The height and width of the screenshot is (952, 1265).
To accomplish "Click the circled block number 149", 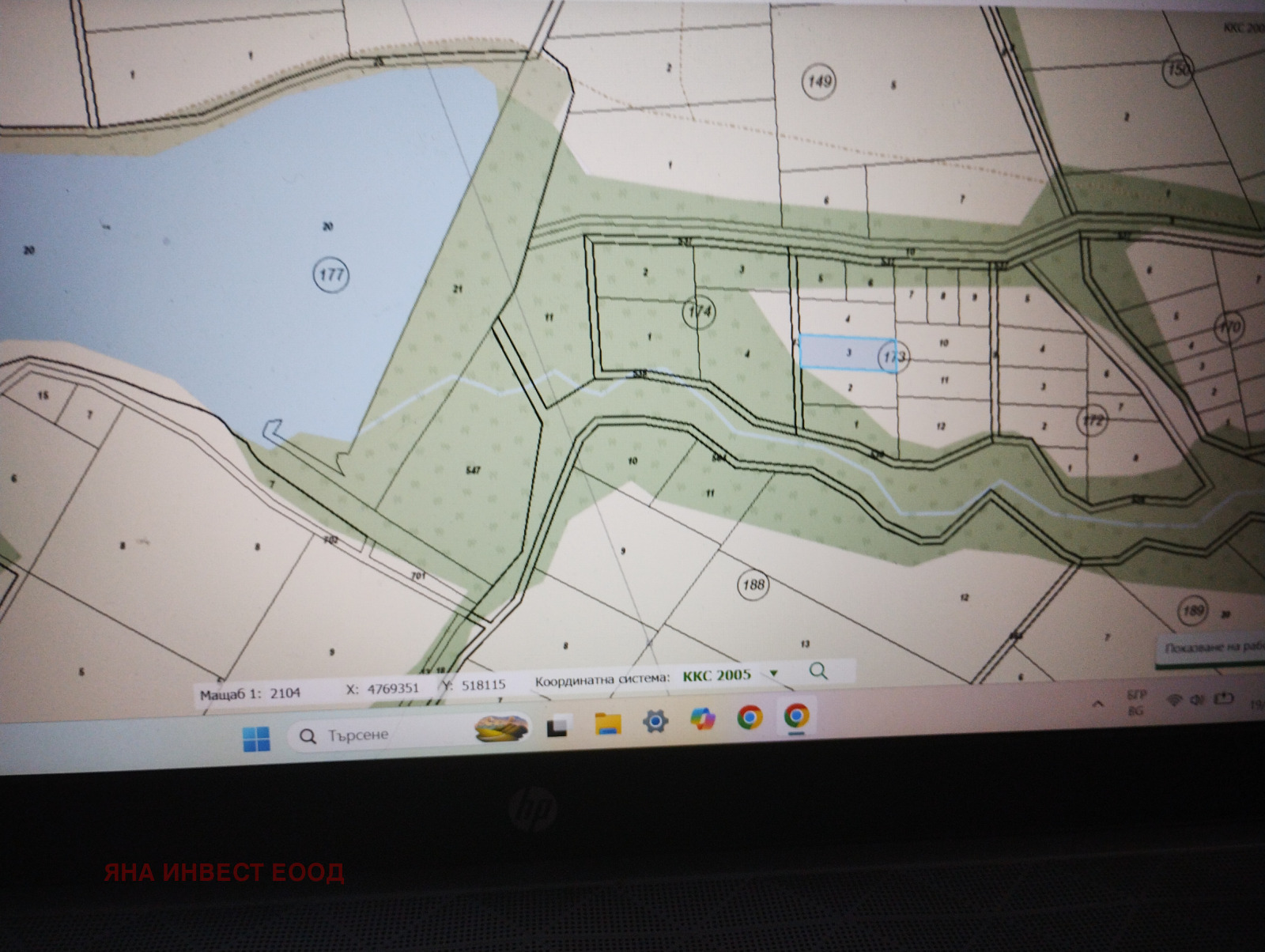I will (819, 81).
